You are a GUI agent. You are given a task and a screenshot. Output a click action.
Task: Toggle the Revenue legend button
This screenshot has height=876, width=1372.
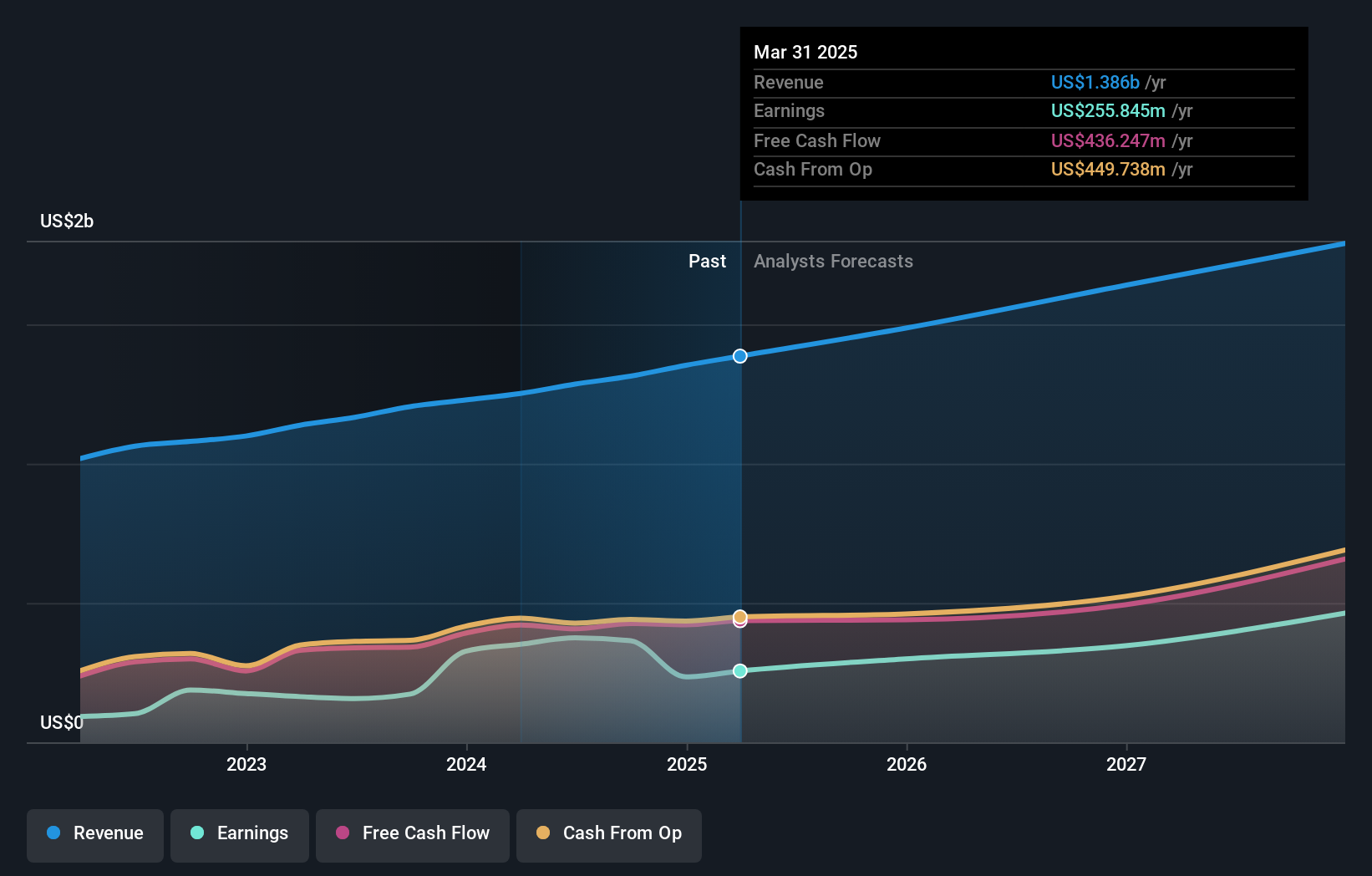(x=95, y=835)
